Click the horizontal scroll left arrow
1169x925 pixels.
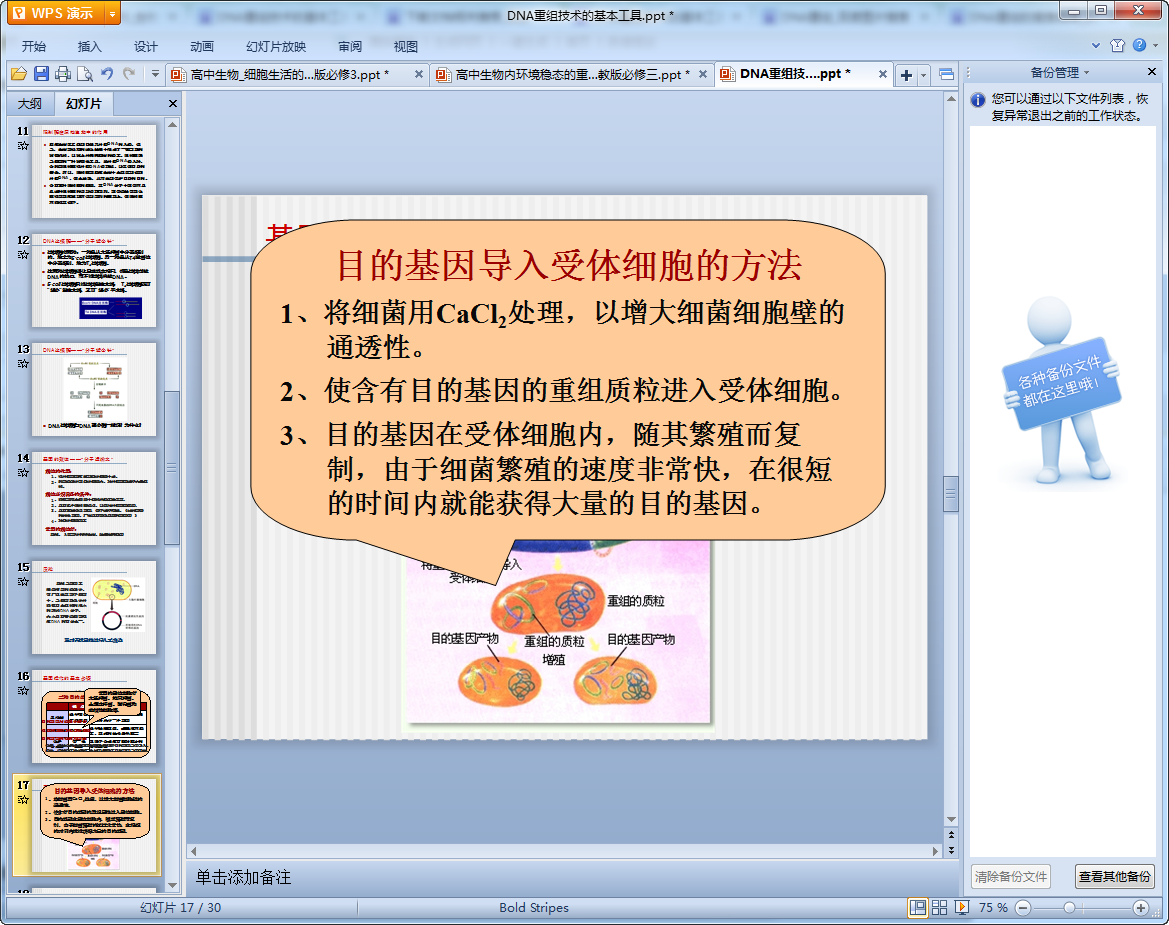pyautogui.click(x=194, y=850)
